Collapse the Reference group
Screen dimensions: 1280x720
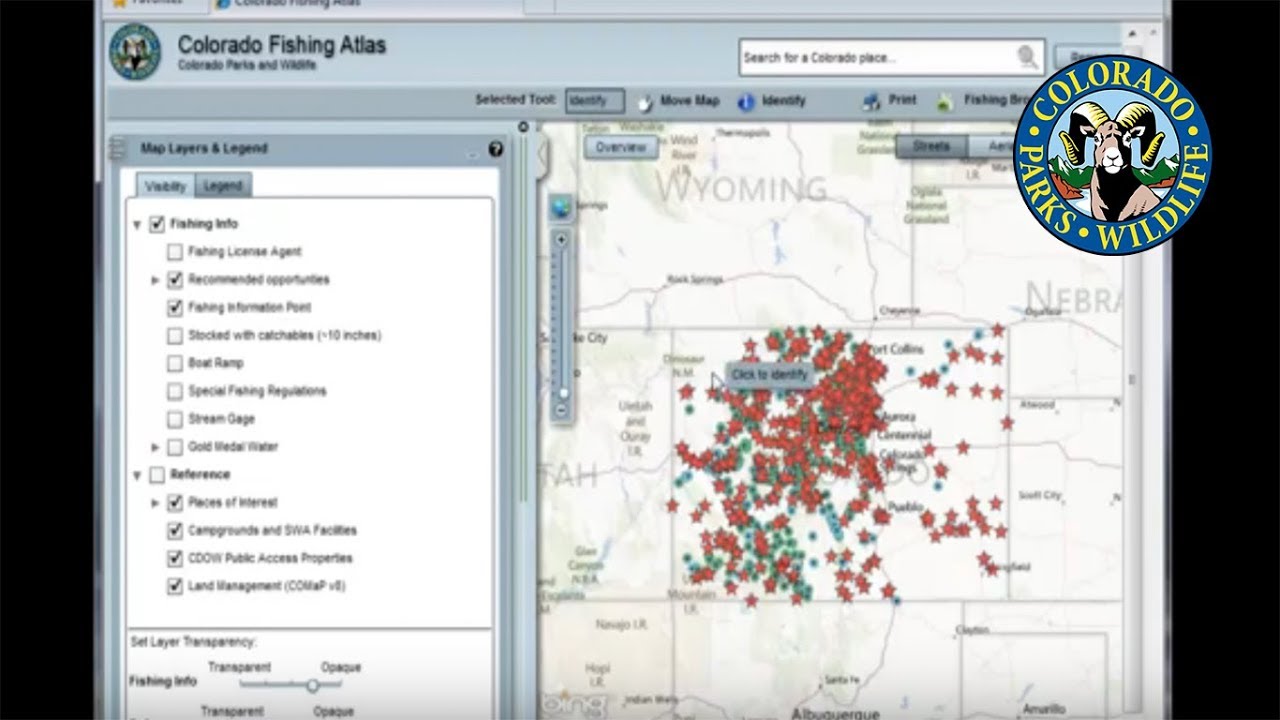pos(137,475)
